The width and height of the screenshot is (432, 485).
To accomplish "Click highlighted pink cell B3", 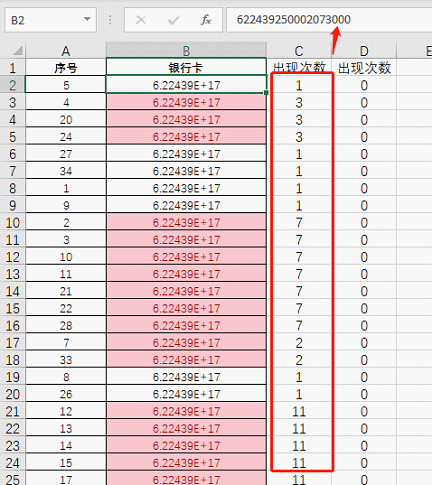I will pyautogui.click(x=186, y=102).
